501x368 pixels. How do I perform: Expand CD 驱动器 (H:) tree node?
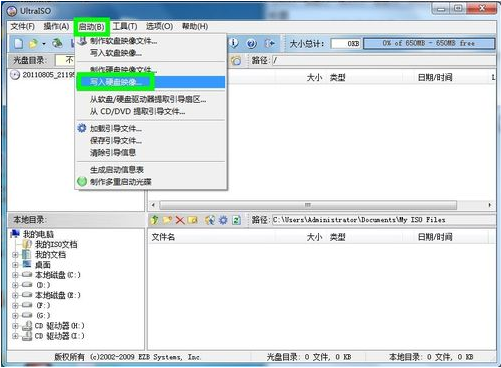15,326
